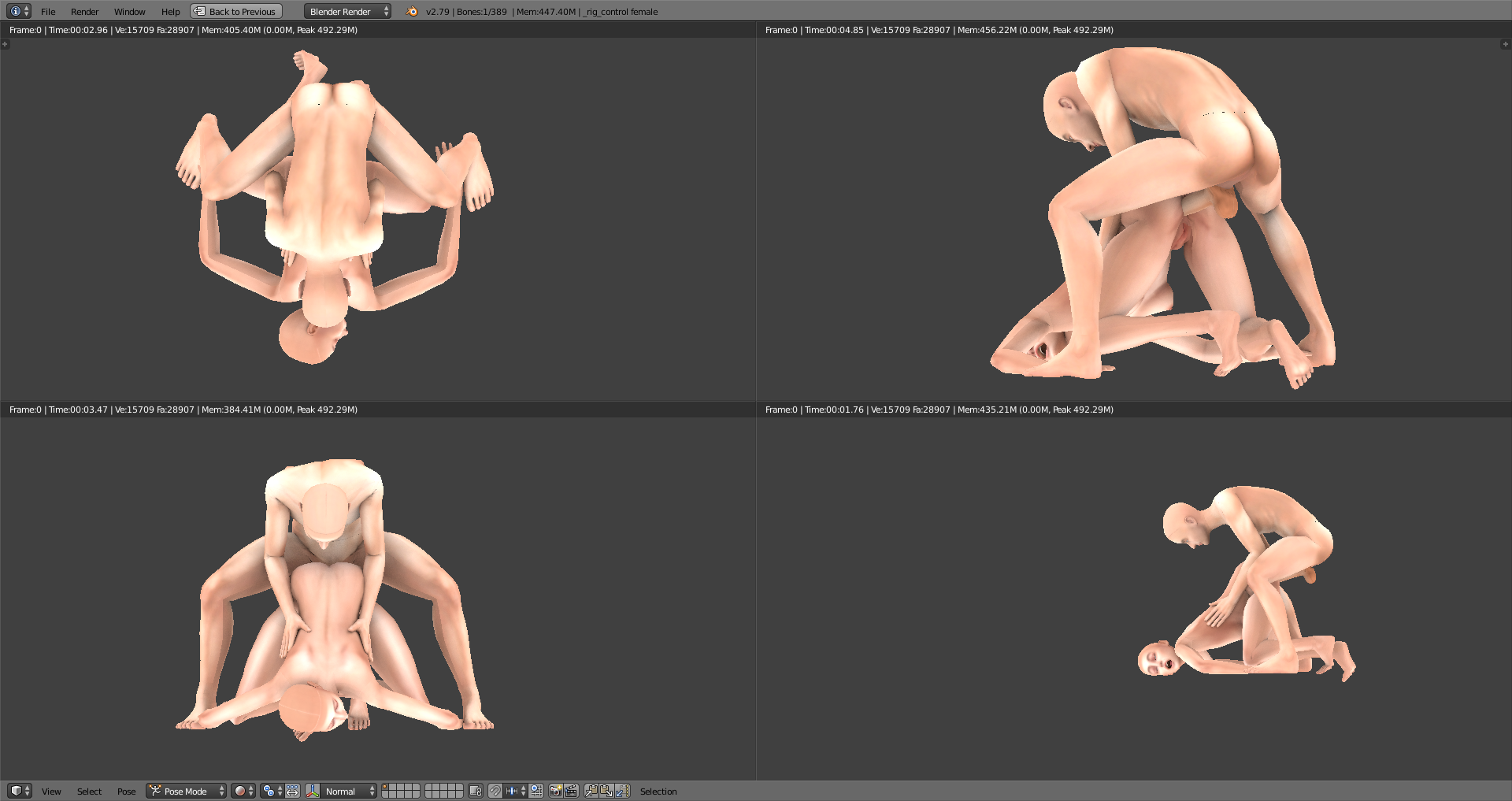Open the viewport shading sphere selector
Image resolution: width=1512 pixels, height=801 pixels.
[x=243, y=791]
